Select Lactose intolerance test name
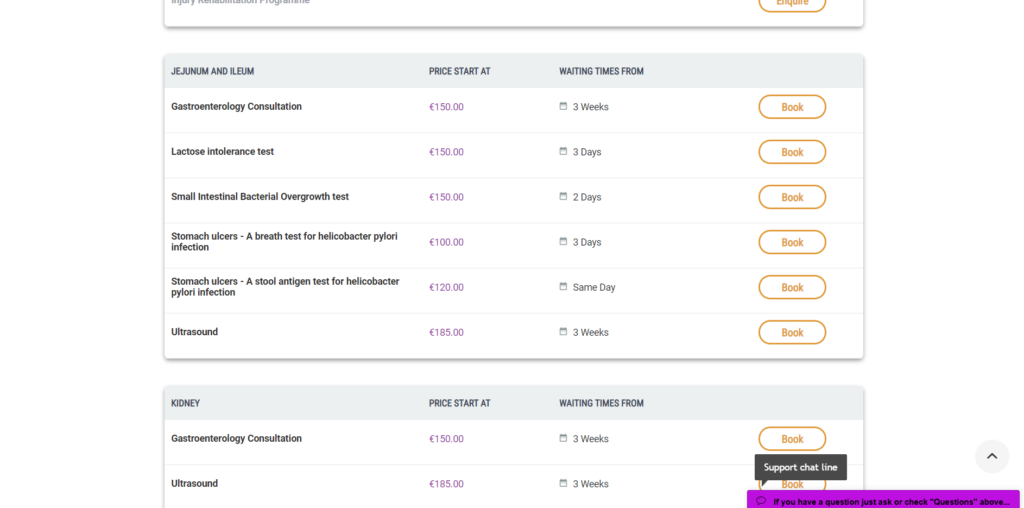Screen dimensions: 1024x508 223,151
